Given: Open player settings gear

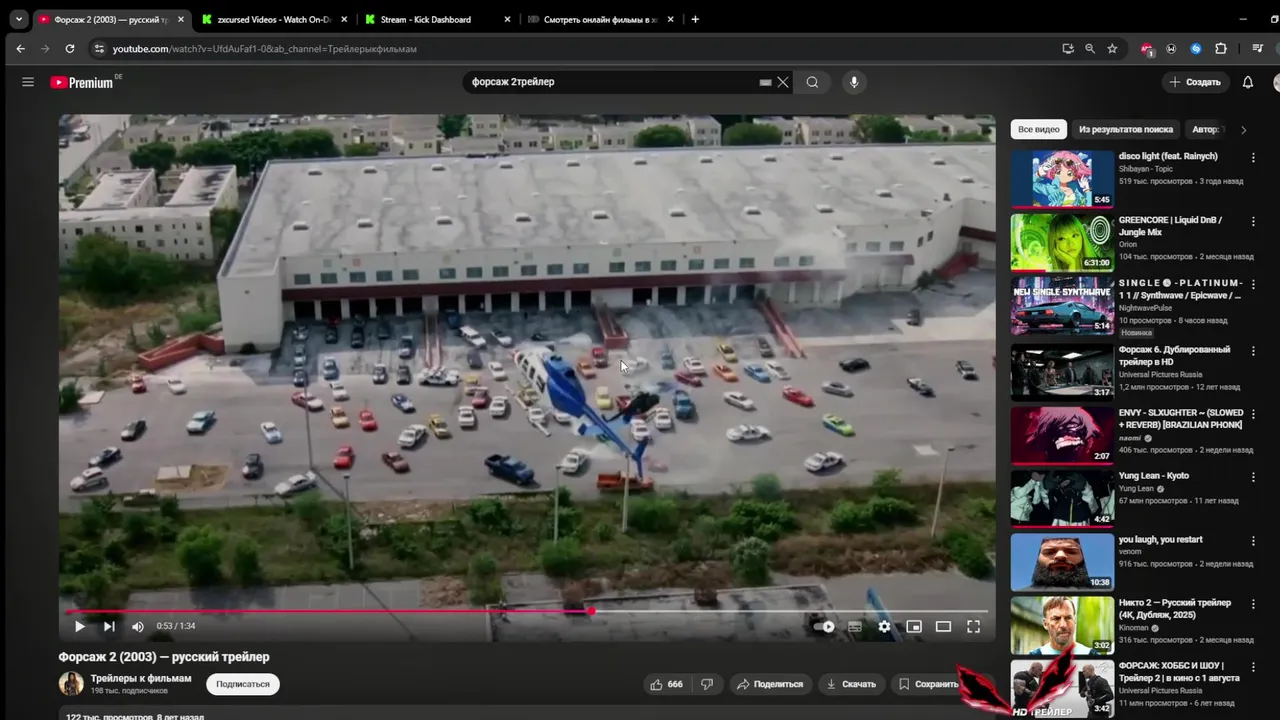Looking at the screenshot, I should pyautogui.click(x=884, y=627).
